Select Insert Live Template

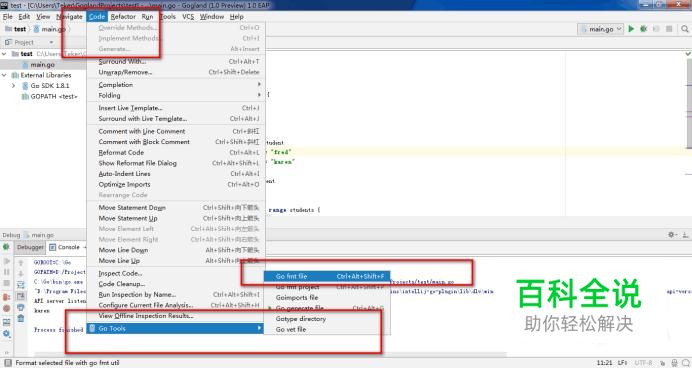(176, 108)
